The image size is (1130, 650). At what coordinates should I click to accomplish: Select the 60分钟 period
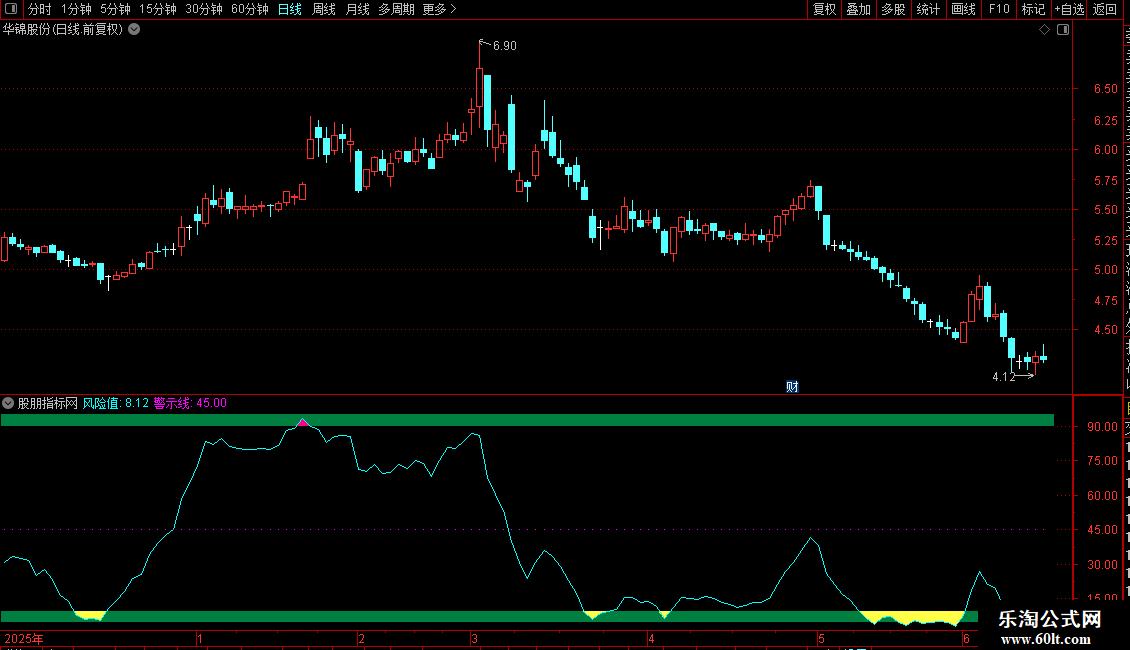(x=249, y=9)
